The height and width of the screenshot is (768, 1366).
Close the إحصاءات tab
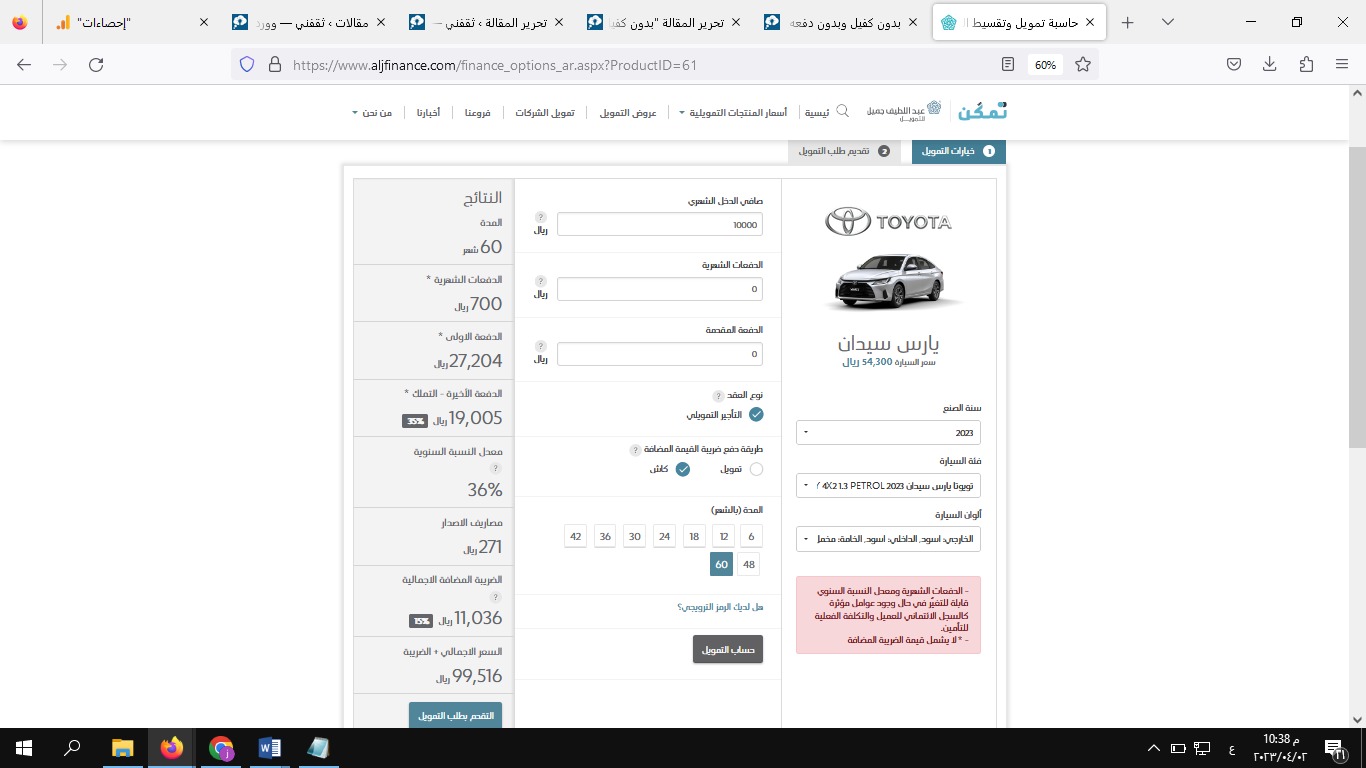[204, 22]
